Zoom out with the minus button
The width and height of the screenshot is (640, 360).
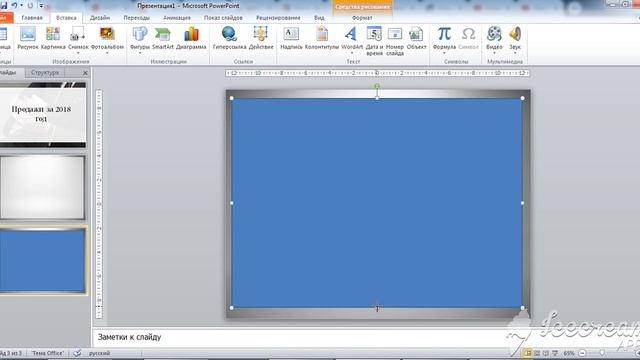(582, 353)
